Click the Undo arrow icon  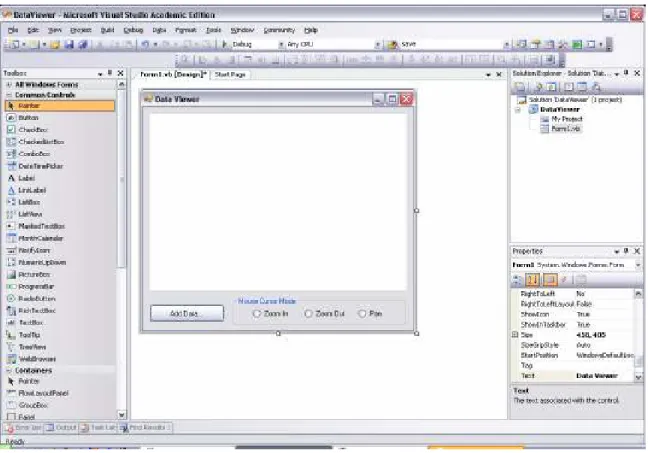pyautogui.click(x=145, y=44)
